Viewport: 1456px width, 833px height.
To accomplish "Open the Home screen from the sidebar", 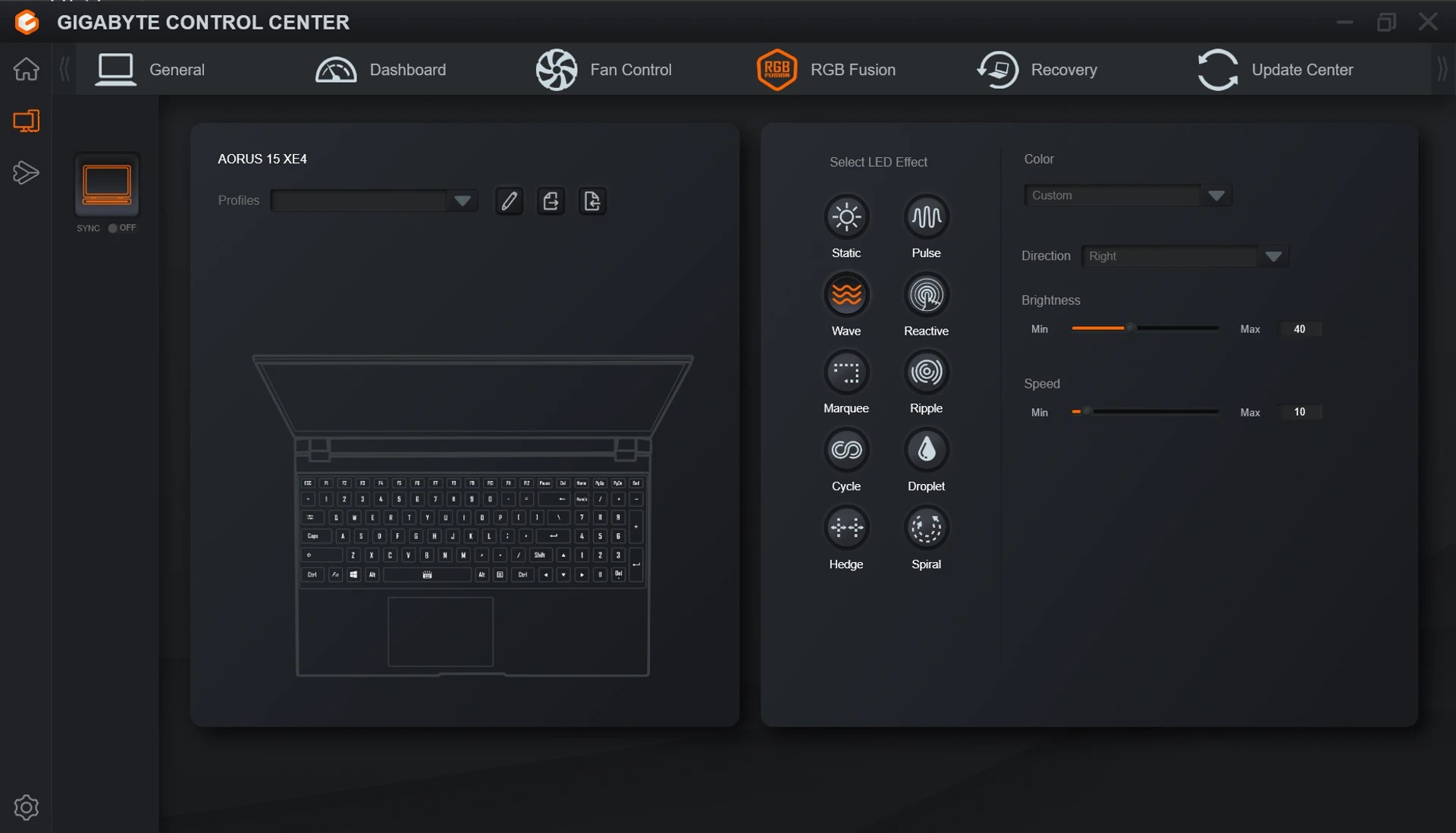I will click(x=27, y=69).
